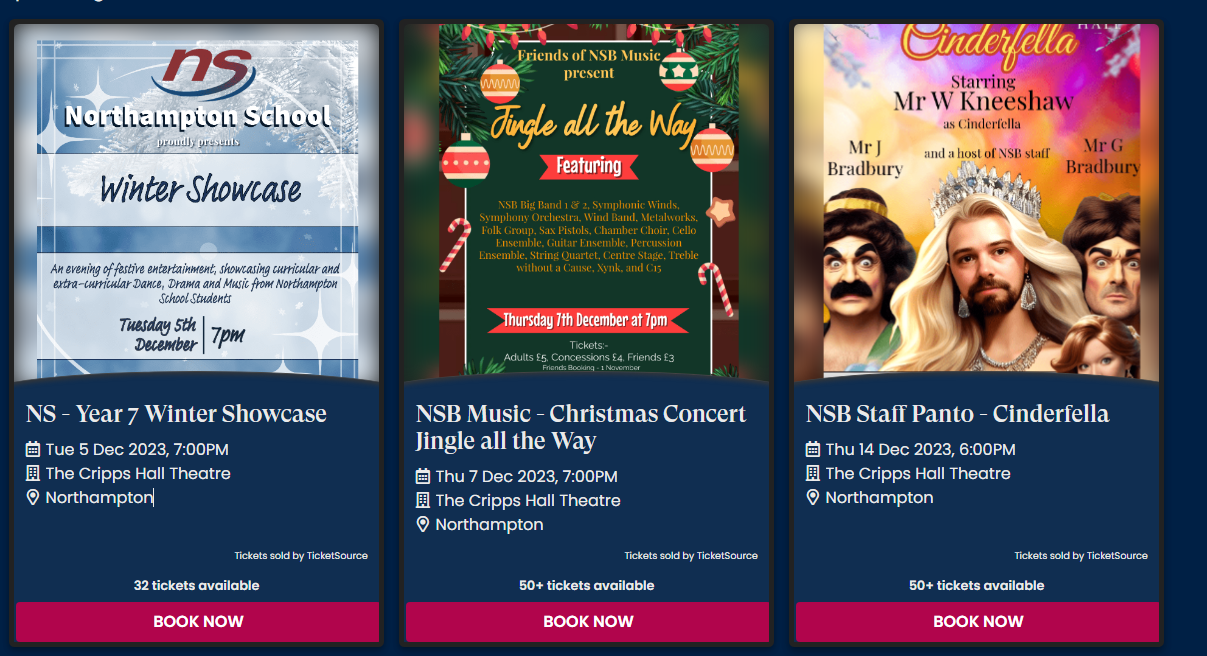Image resolution: width=1207 pixels, height=656 pixels.
Task: Click the Winter Showcase poster image
Action: click(198, 203)
